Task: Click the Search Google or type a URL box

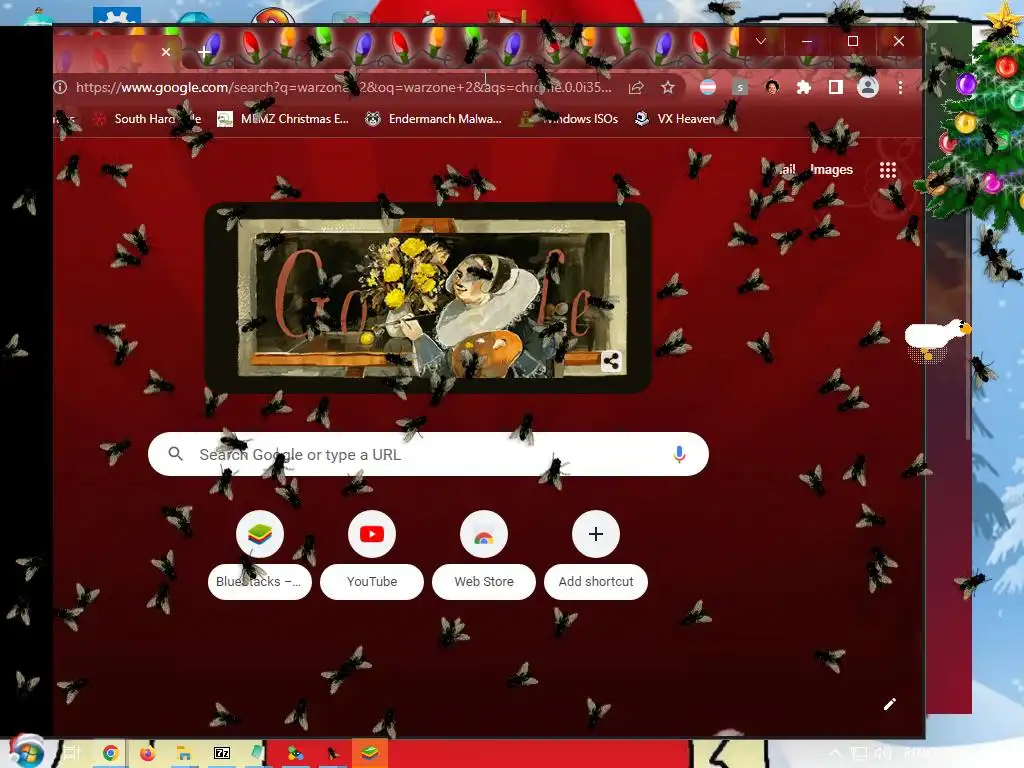Action: click(x=428, y=454)
